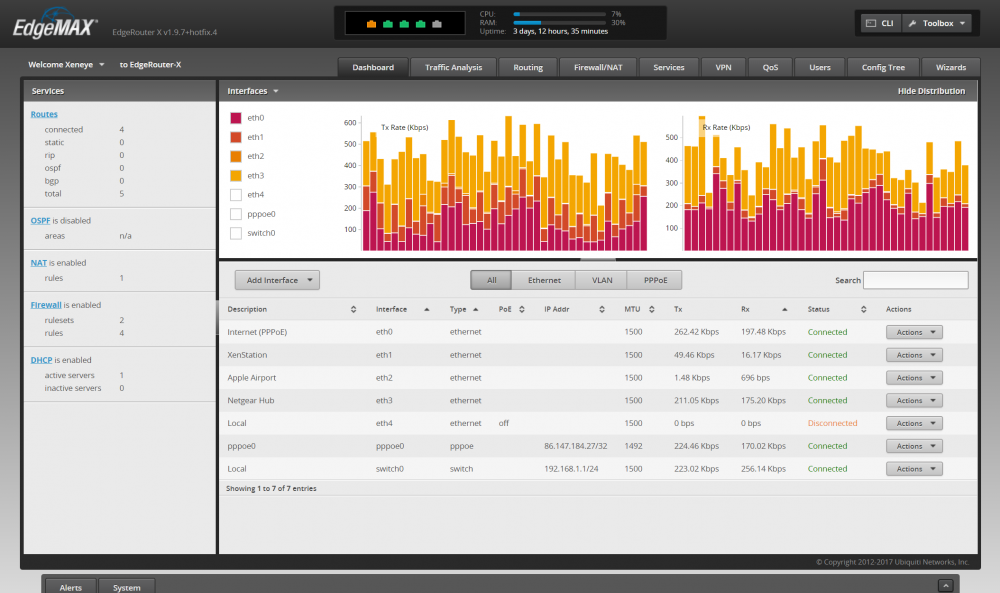Screen dimensions: 1000x593
Task: Switch to the Firewall/NAT tab
Action: click(598, 67)
